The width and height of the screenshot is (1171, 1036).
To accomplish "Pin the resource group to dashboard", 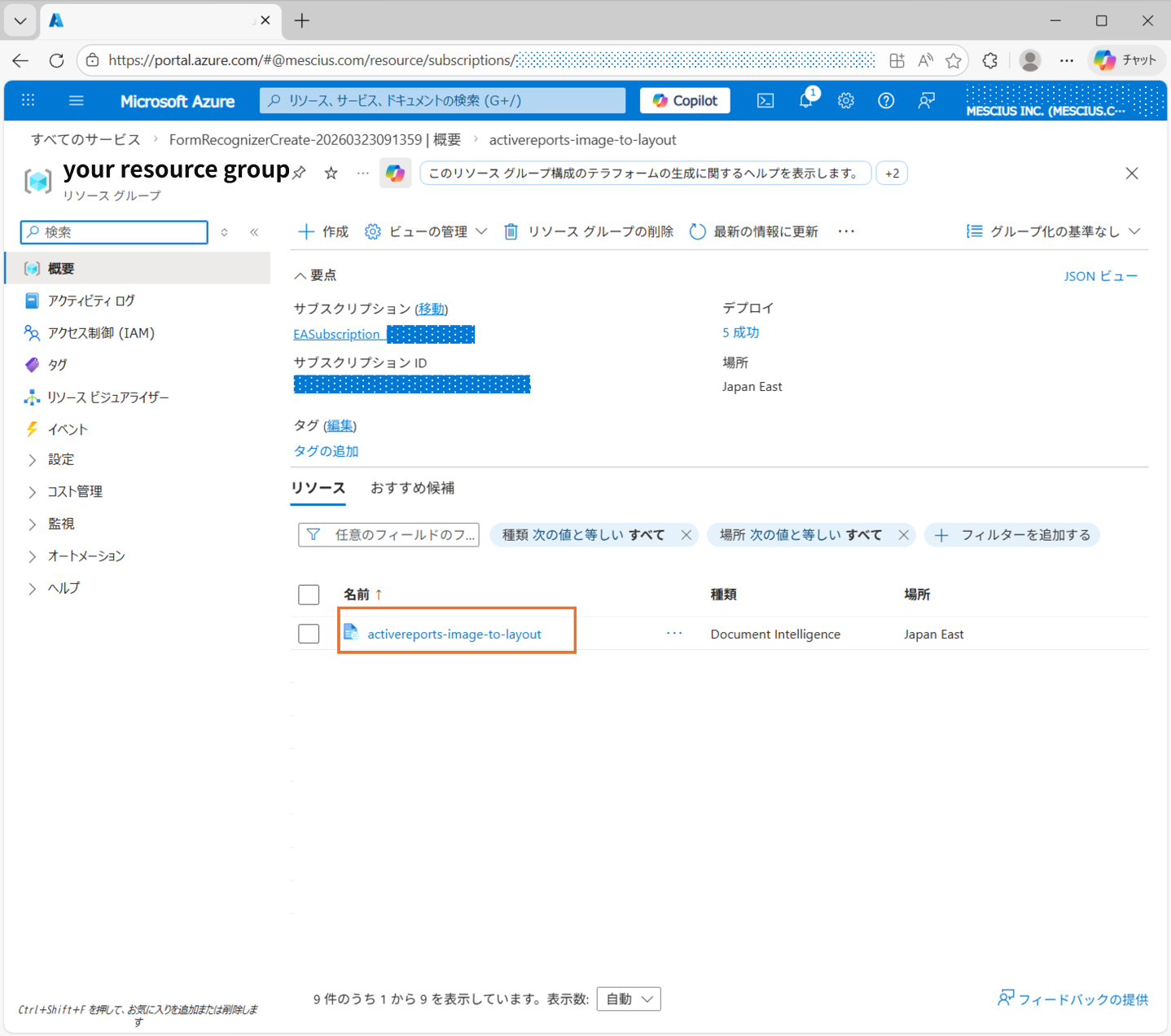I will point(300,173).
